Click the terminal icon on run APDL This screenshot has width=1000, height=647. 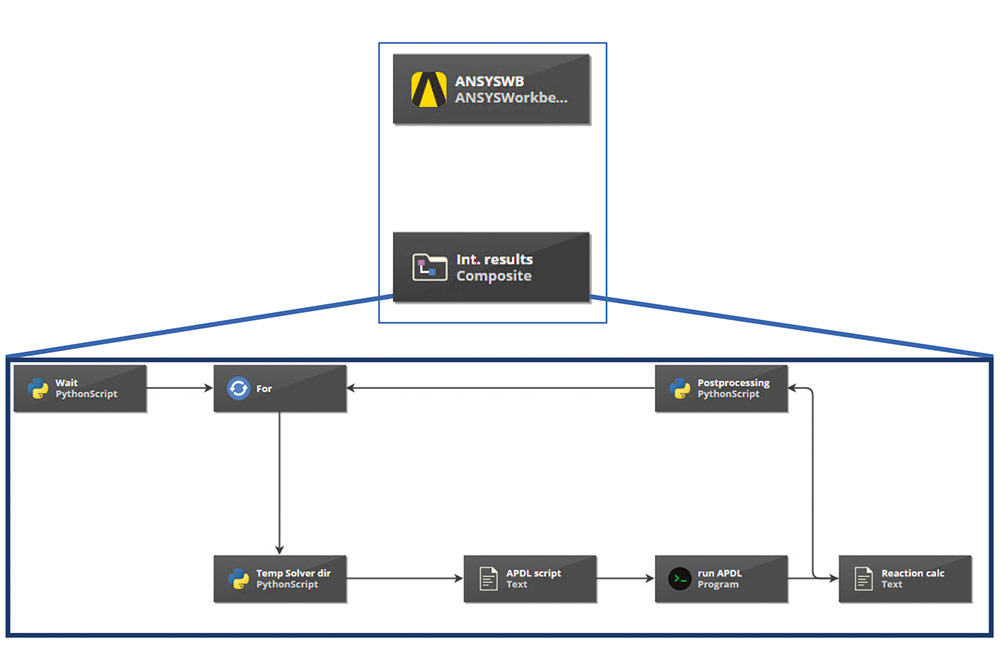(680, 579)
